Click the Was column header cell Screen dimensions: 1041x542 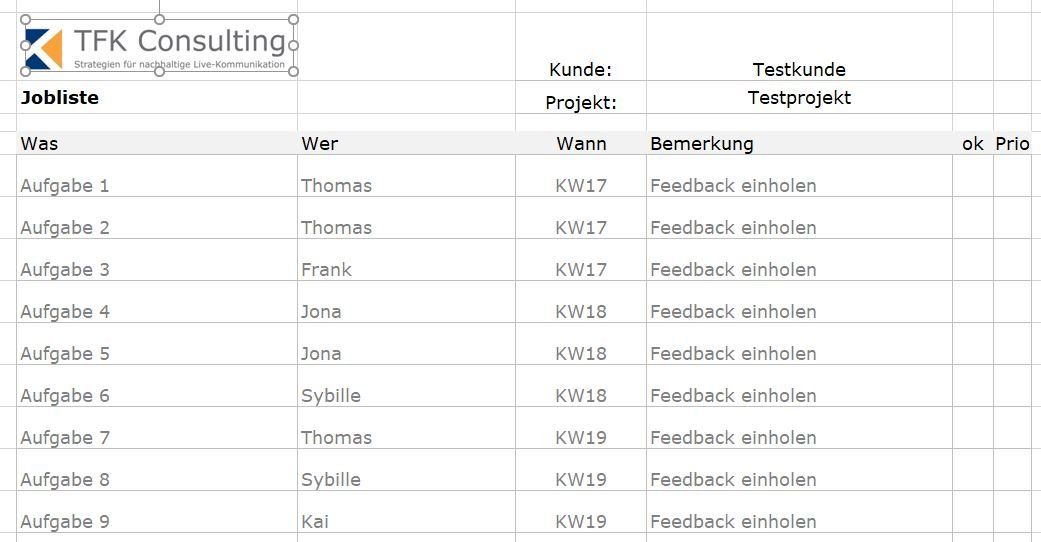[x=157, y=143]
